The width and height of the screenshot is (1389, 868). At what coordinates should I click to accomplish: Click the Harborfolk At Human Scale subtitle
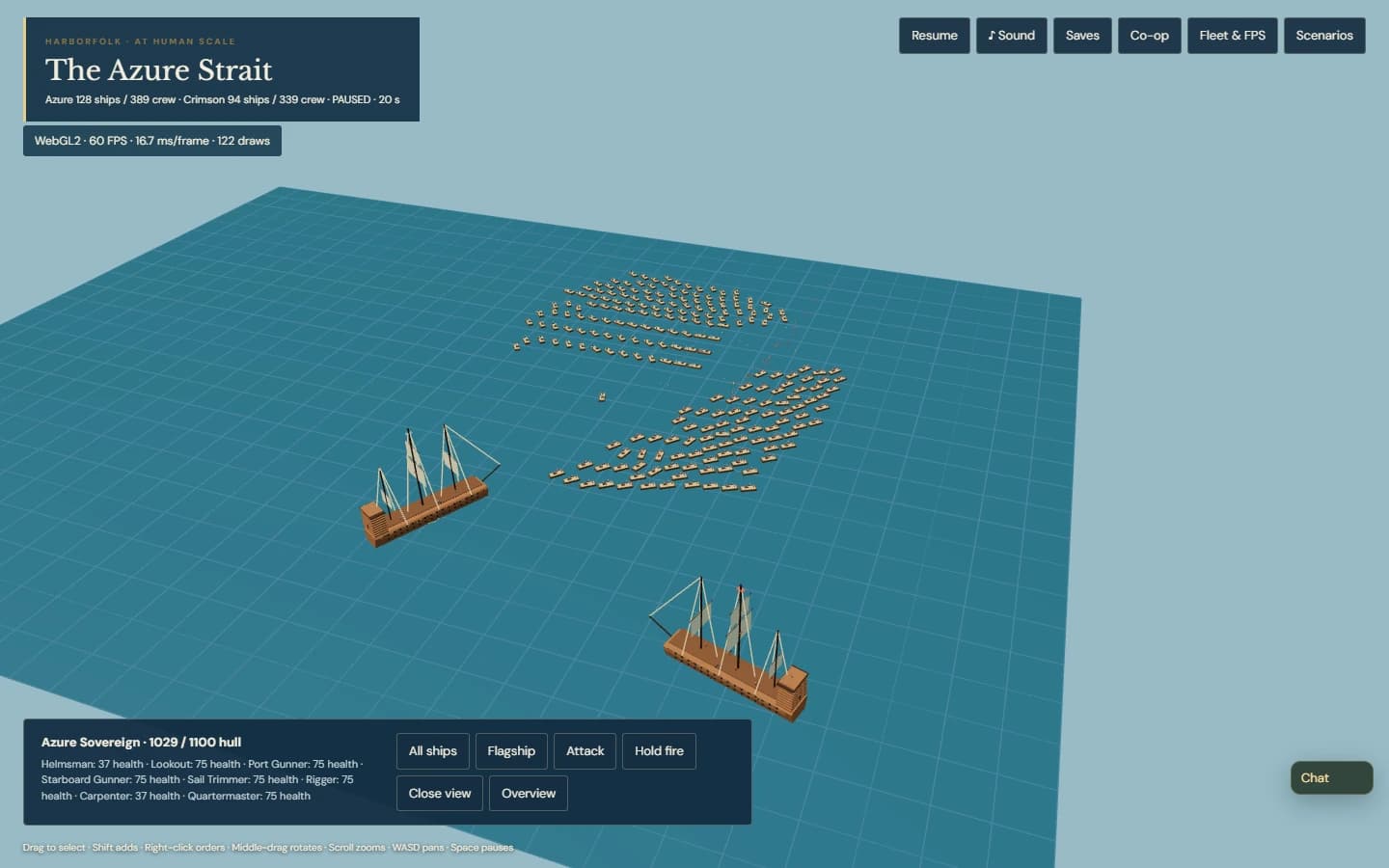coord(140,41)
